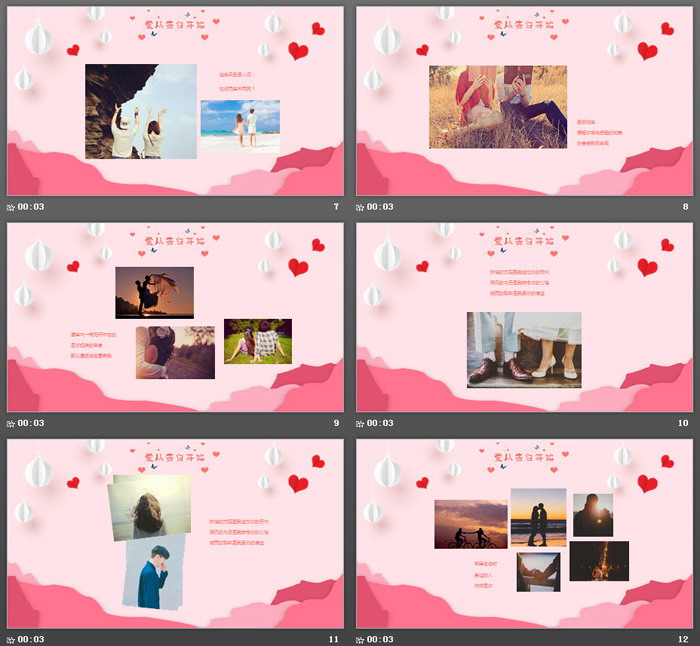700x646 pixels.
Task: Click the 00:03 timing under slide 7
Action: point(30,207)
